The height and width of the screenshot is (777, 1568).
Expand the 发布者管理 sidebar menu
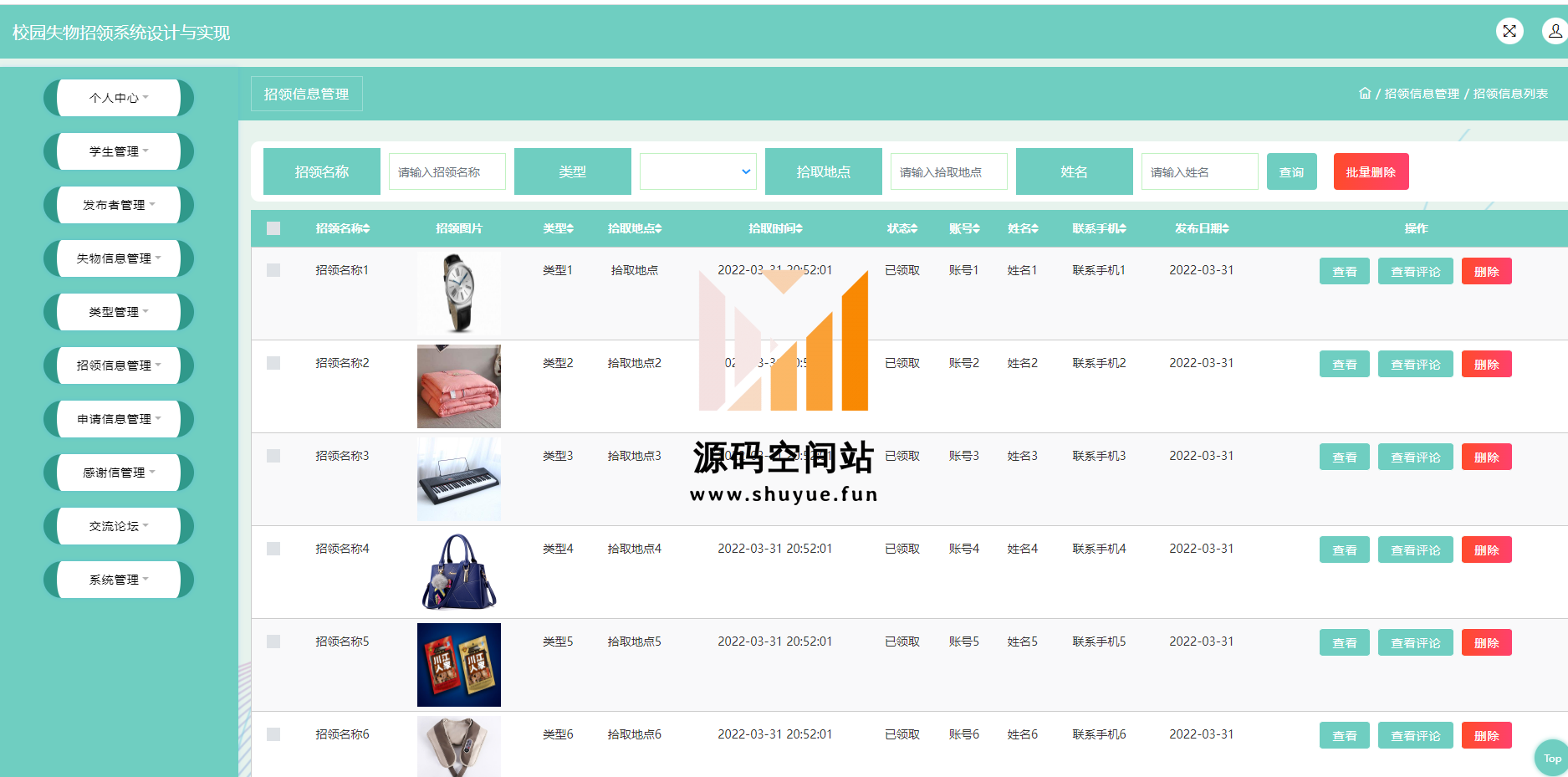pyautogui.click(x=119, y=205)
